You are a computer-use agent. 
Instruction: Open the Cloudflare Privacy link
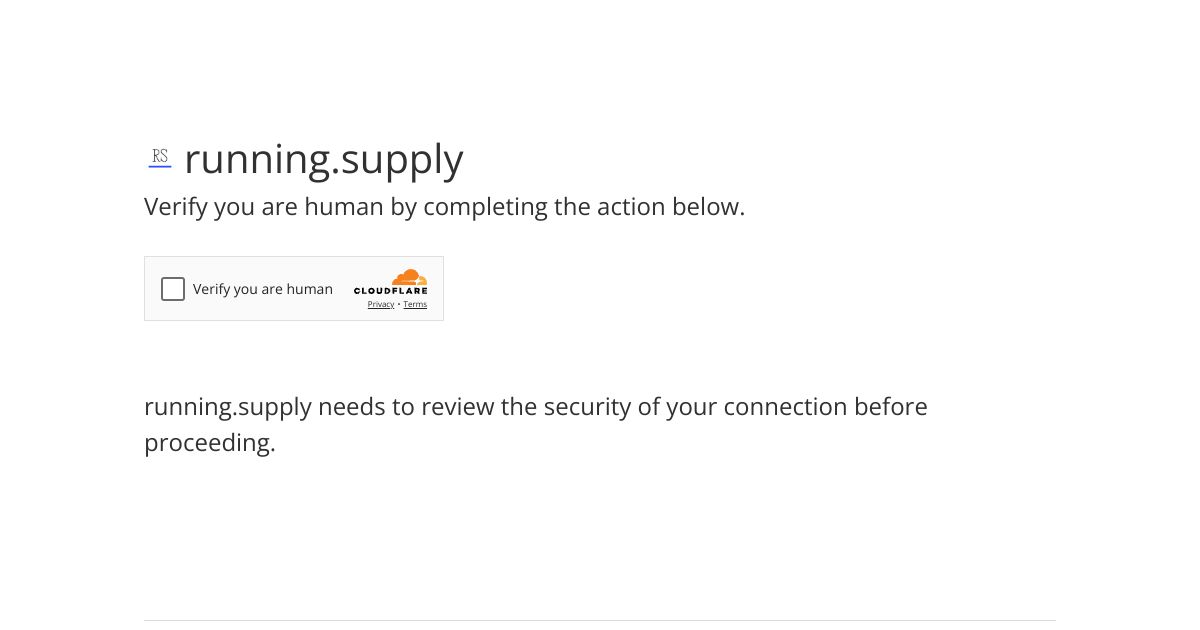click(x=381, y=304)
